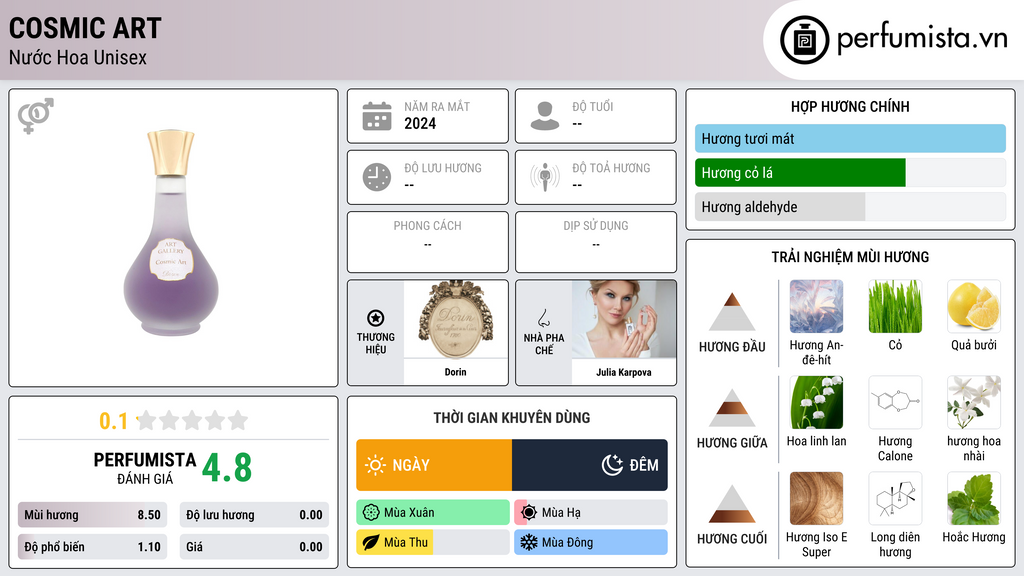Click the Hương cỏ lá accord bar
The image size is (1024, 576).
pos(850,173)
